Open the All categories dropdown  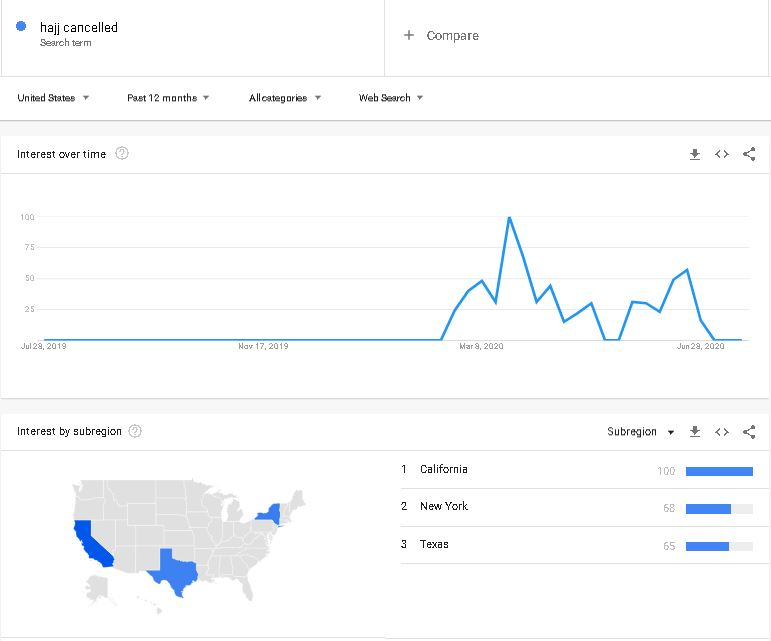(285, 98)
